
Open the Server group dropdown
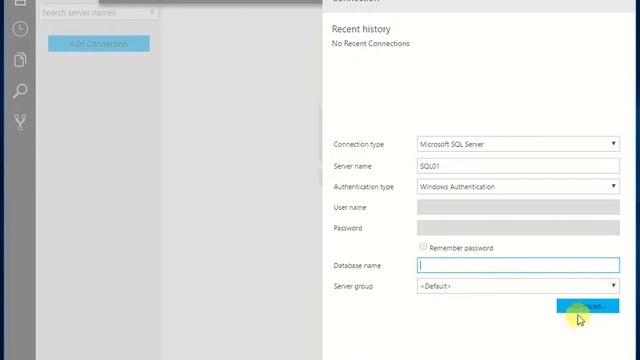[518, 286]
